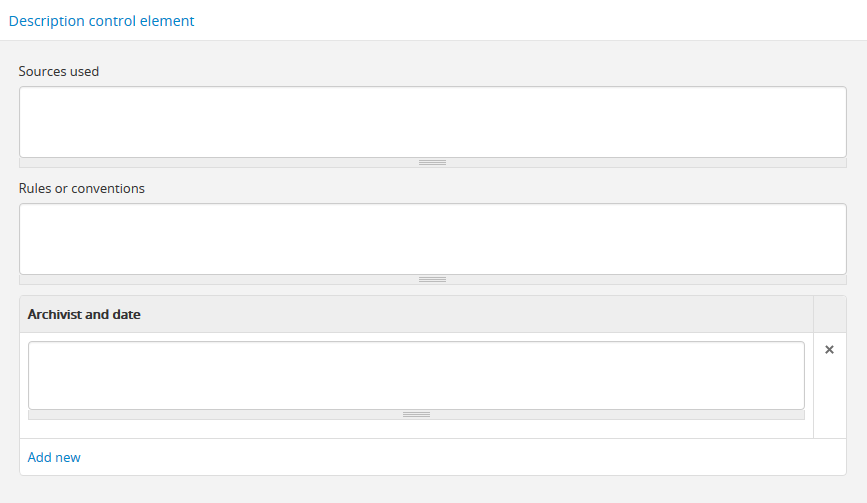The width and height of the screenshot is (867, 503).
Task: Click the Sources used resize grip
Action: [x=432, y=162]
